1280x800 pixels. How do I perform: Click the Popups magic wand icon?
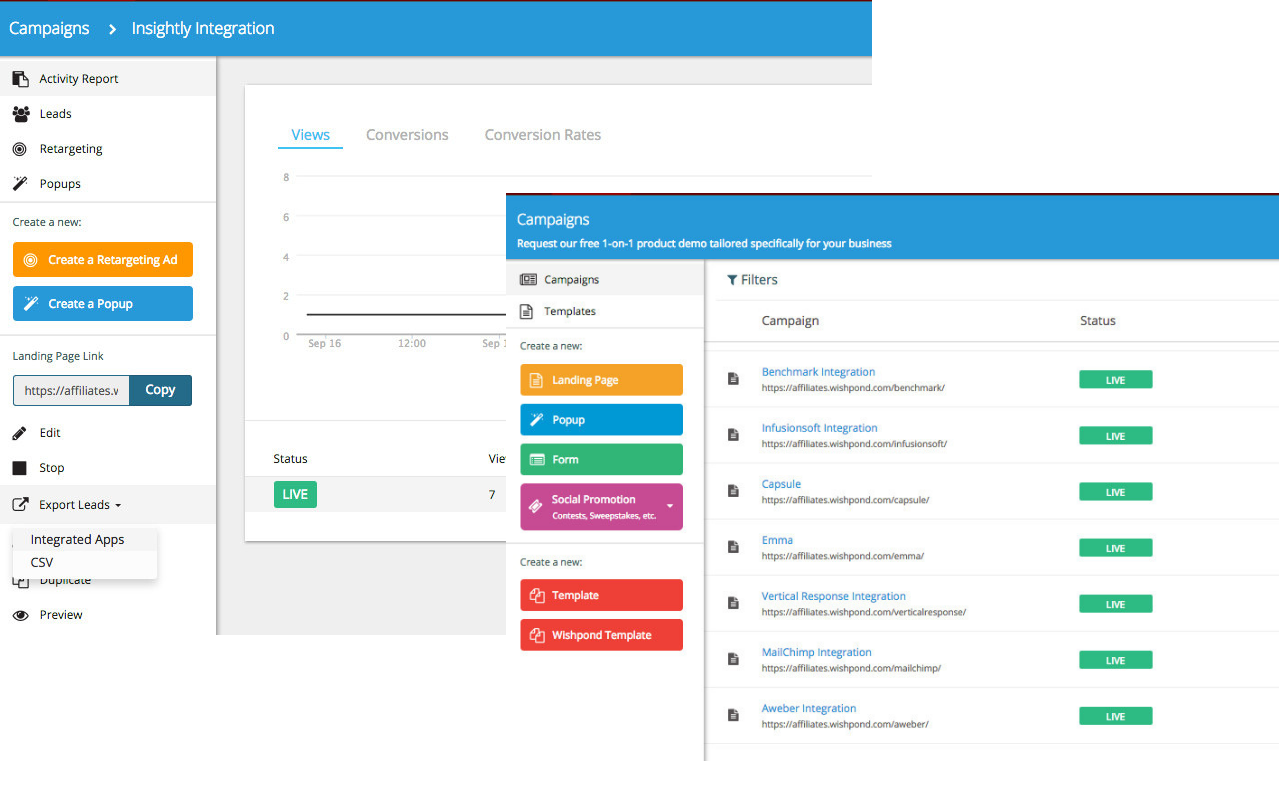(x=19, y=184)
